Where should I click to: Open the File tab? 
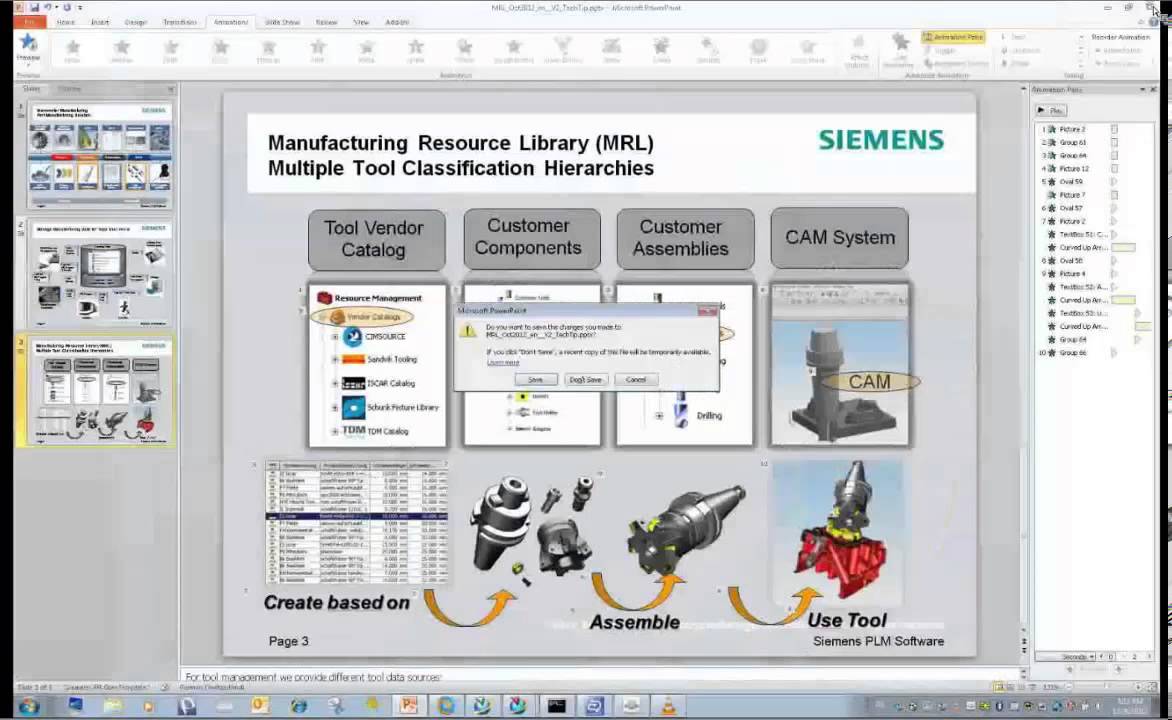pyautogui.click(x=30, y=22)
